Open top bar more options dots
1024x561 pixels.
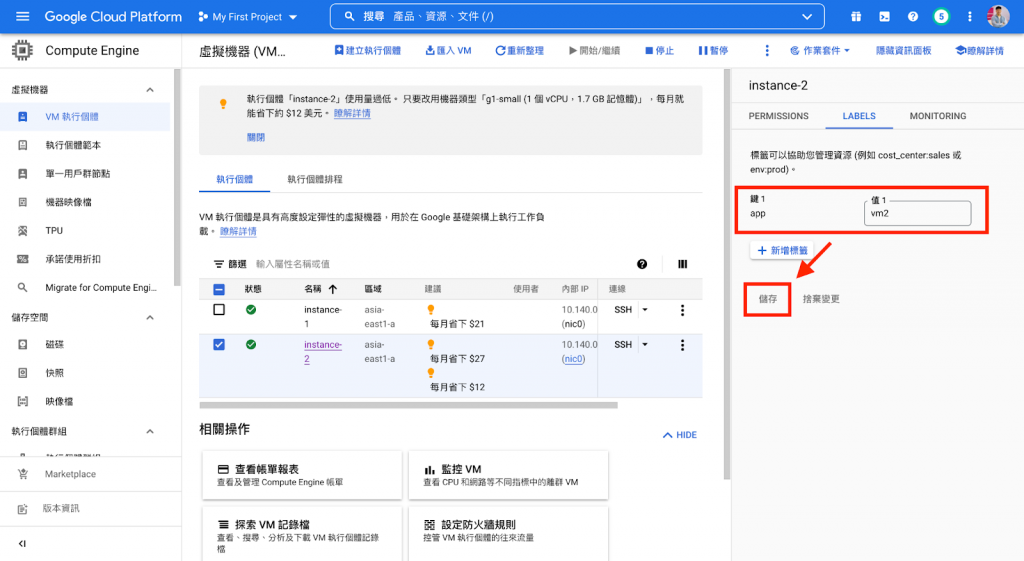pos(969,16)
